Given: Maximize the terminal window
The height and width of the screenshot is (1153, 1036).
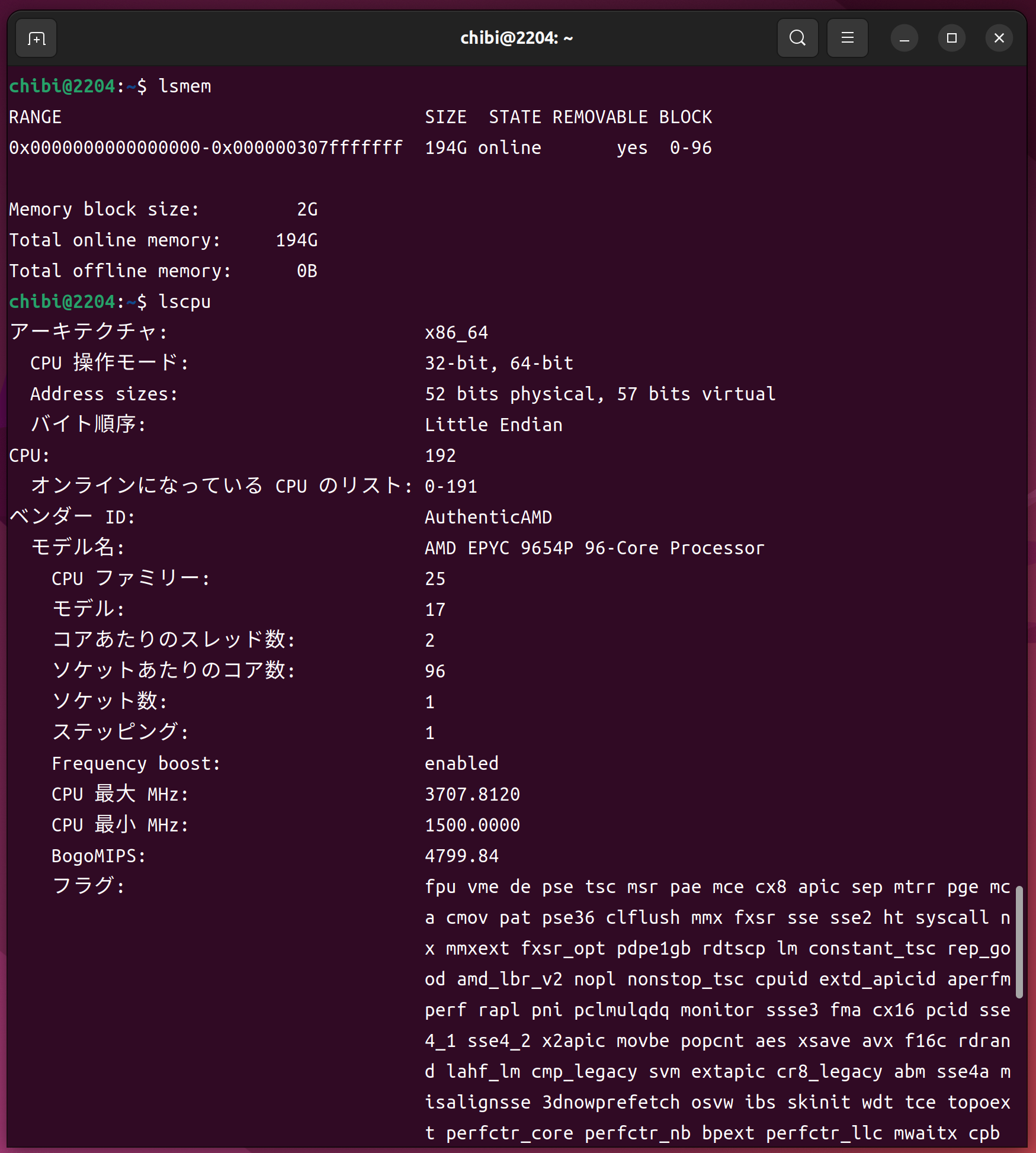Looking at the screenshot, I should (951, 38).
